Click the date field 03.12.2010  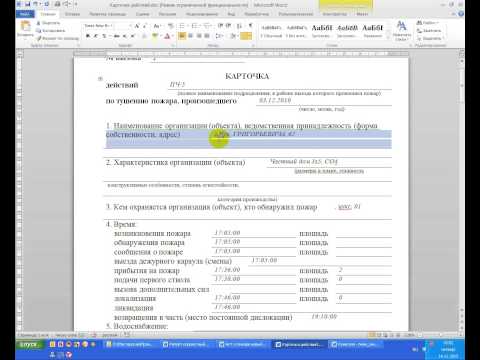[275, 100]
